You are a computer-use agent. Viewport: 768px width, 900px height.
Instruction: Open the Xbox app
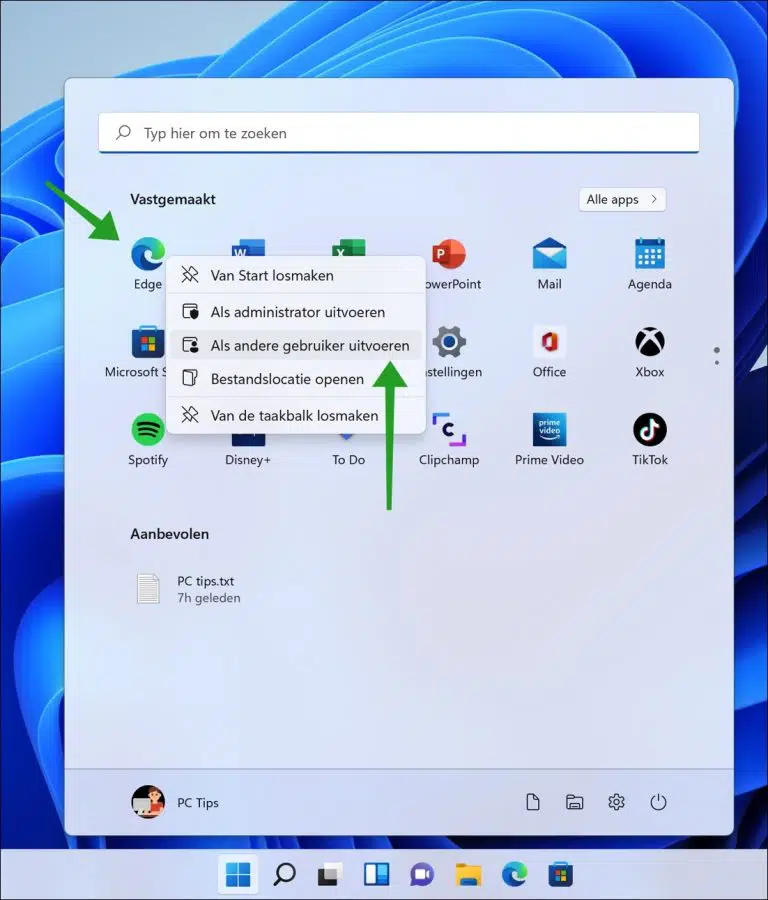point(650,342)
